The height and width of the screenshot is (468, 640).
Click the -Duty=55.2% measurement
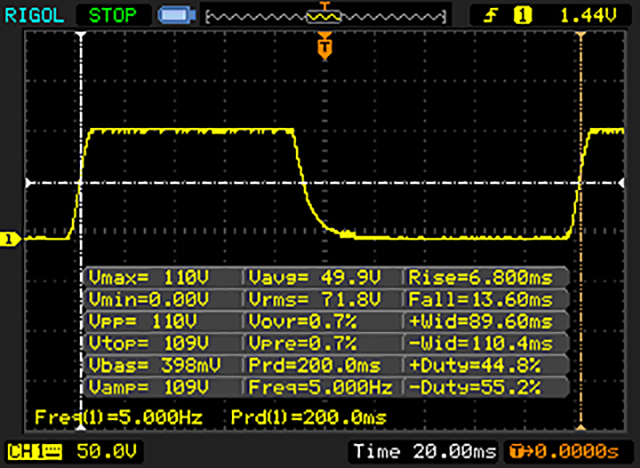(475, 387)
